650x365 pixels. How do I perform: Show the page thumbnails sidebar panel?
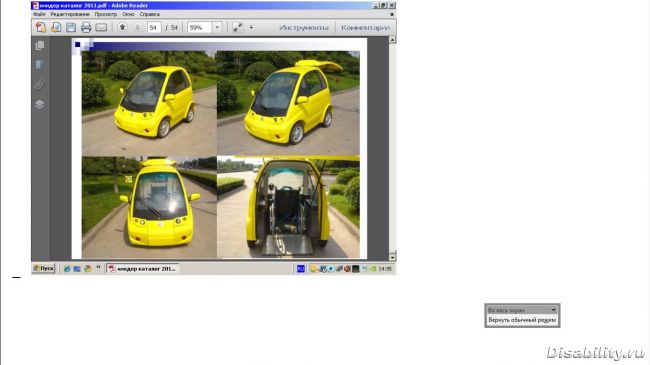point(40,45)
